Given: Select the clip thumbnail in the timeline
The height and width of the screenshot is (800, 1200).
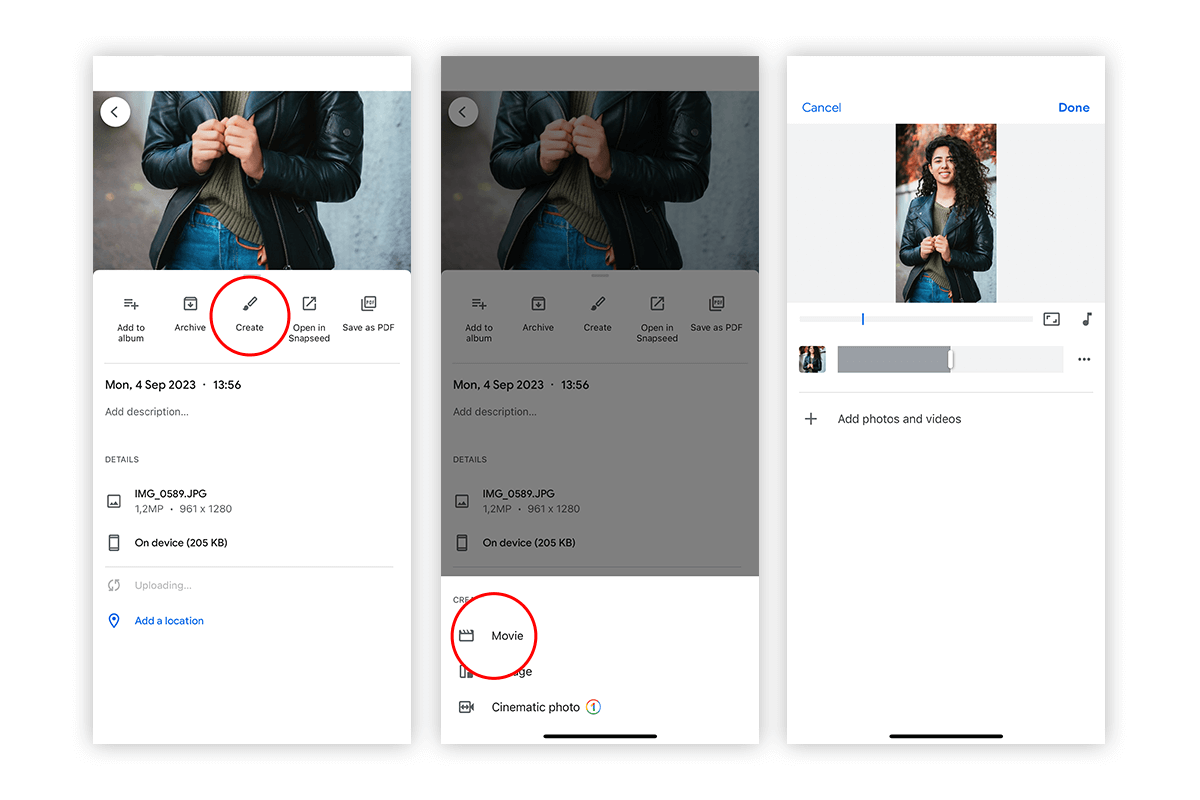Looking at the screenshot, I should 812,359.
